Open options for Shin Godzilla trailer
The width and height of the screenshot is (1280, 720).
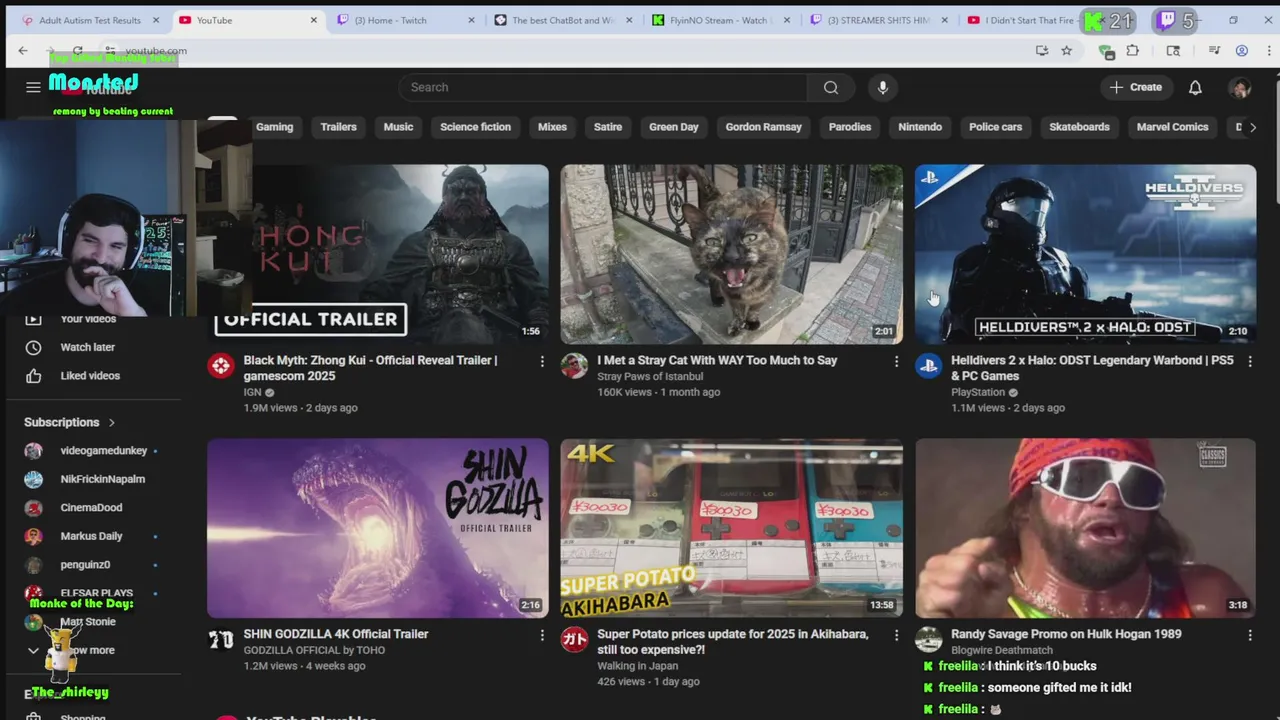point(542,635)
